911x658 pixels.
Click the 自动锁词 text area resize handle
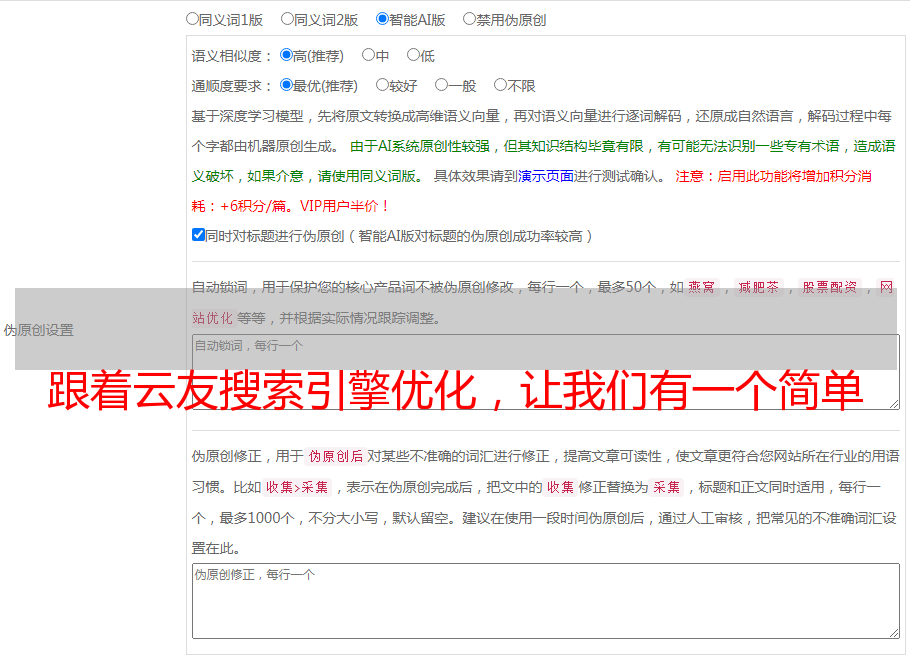click(x=893, y=403)
